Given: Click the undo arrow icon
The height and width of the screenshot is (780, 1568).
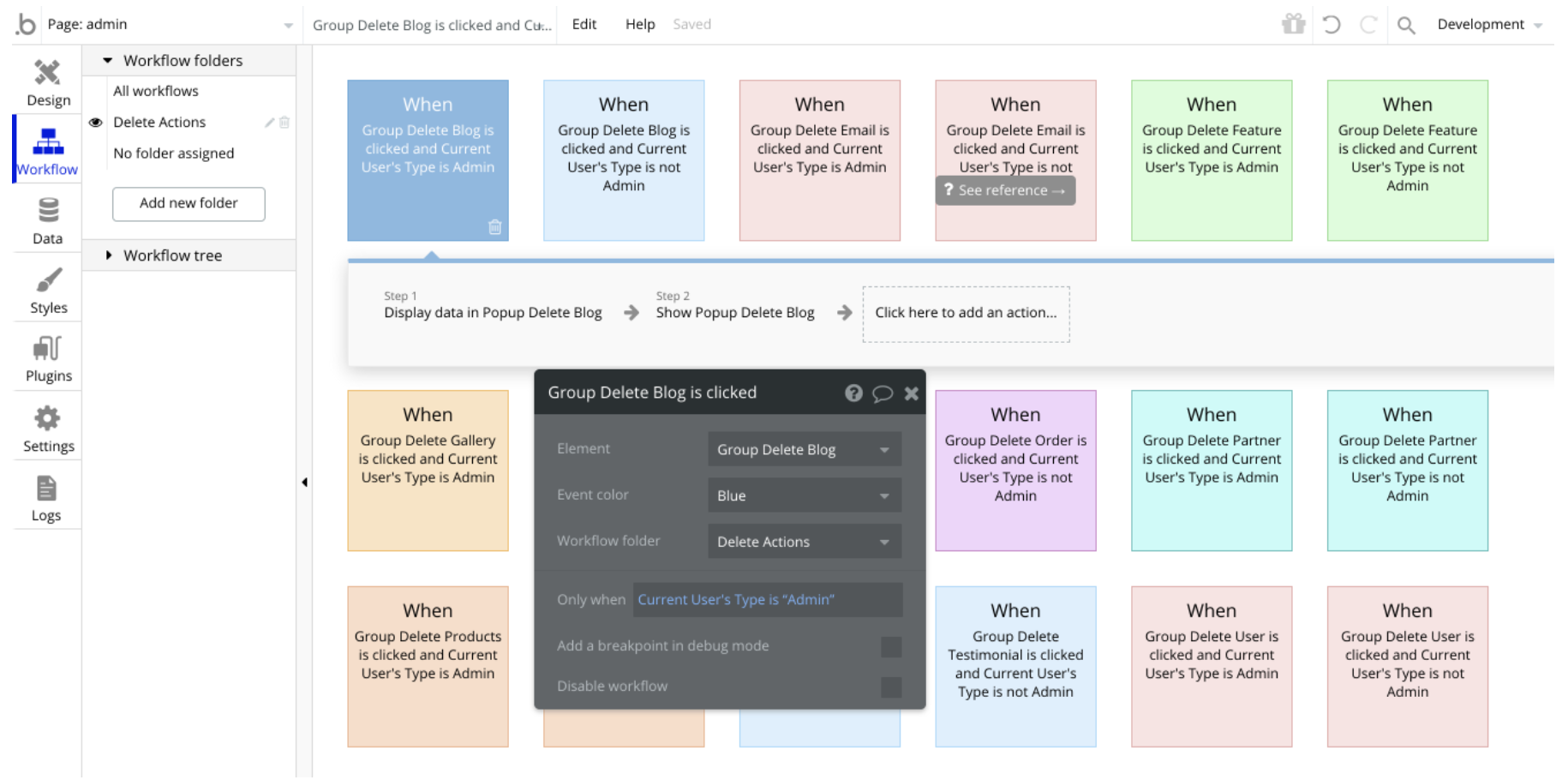Looking at the screenshot, I should pos(1331,24).
